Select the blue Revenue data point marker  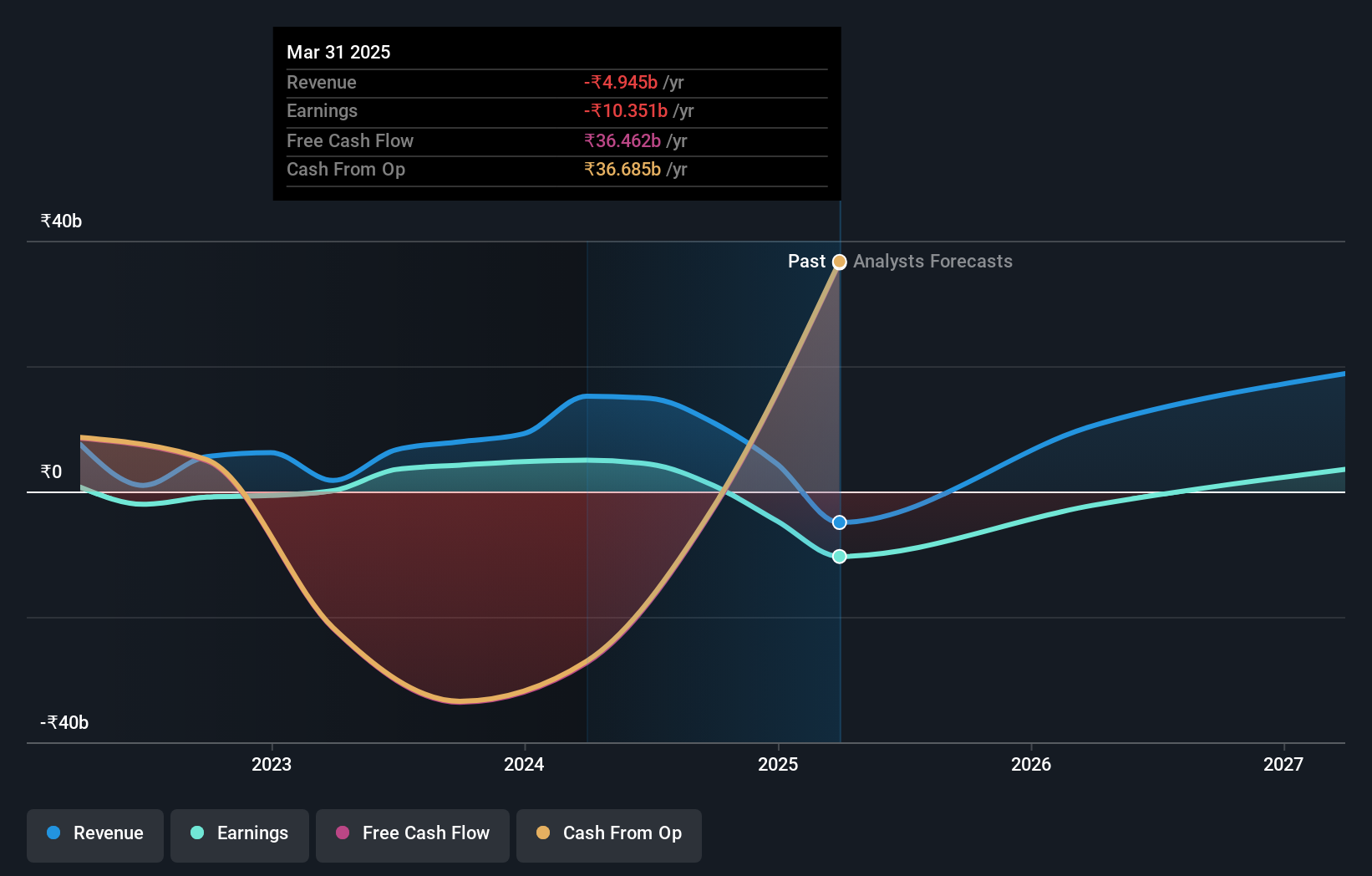point(840,522)
